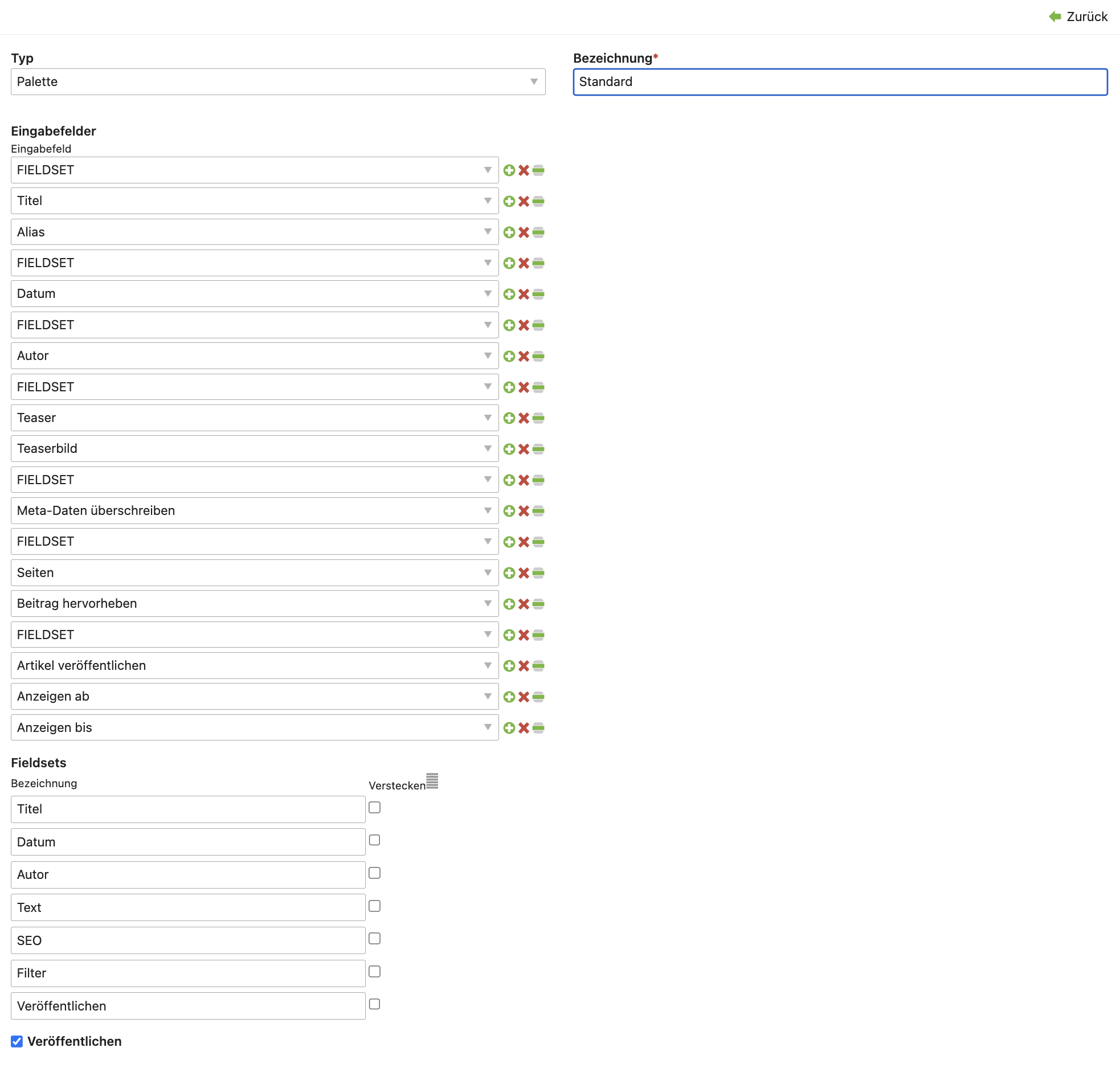Click the drag handle icon for Datum row
The image size is (1120, 1072).
[538, 294]
